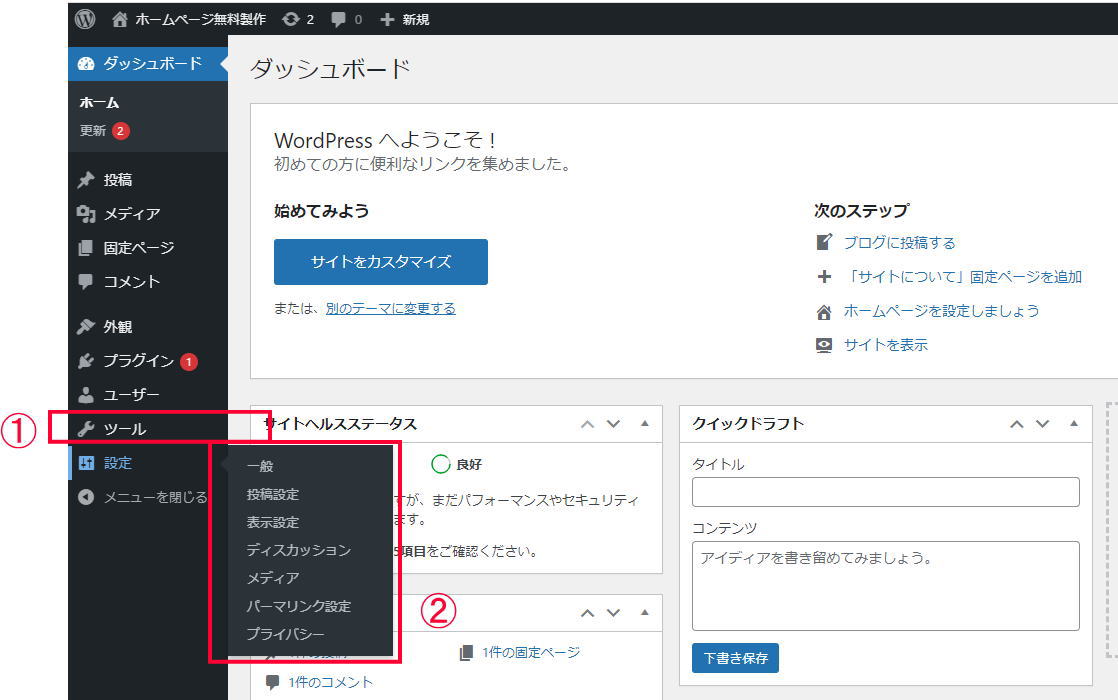This screenshot has height=700, width=1118.
Task: Move クイックドラフト panel up
Action: pyautogui.click(x=1017, y=424)
